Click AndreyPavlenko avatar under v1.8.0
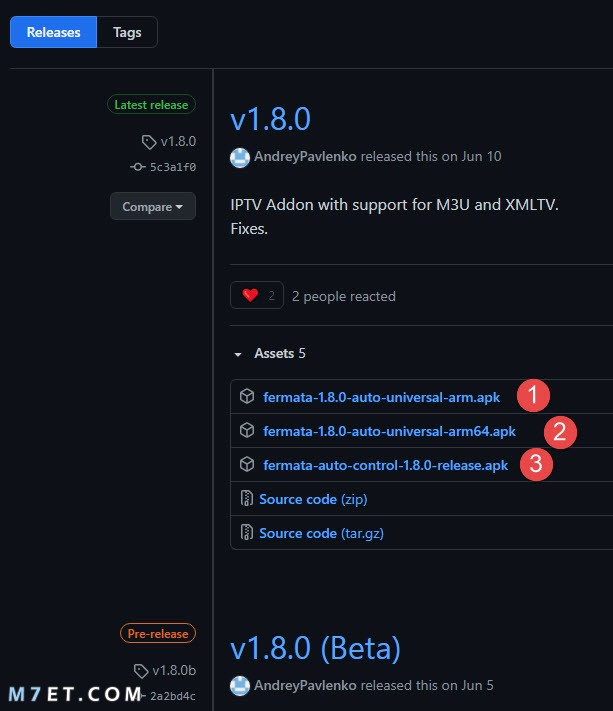The width and height of the screenshot is (613, 711). [240, 157]
